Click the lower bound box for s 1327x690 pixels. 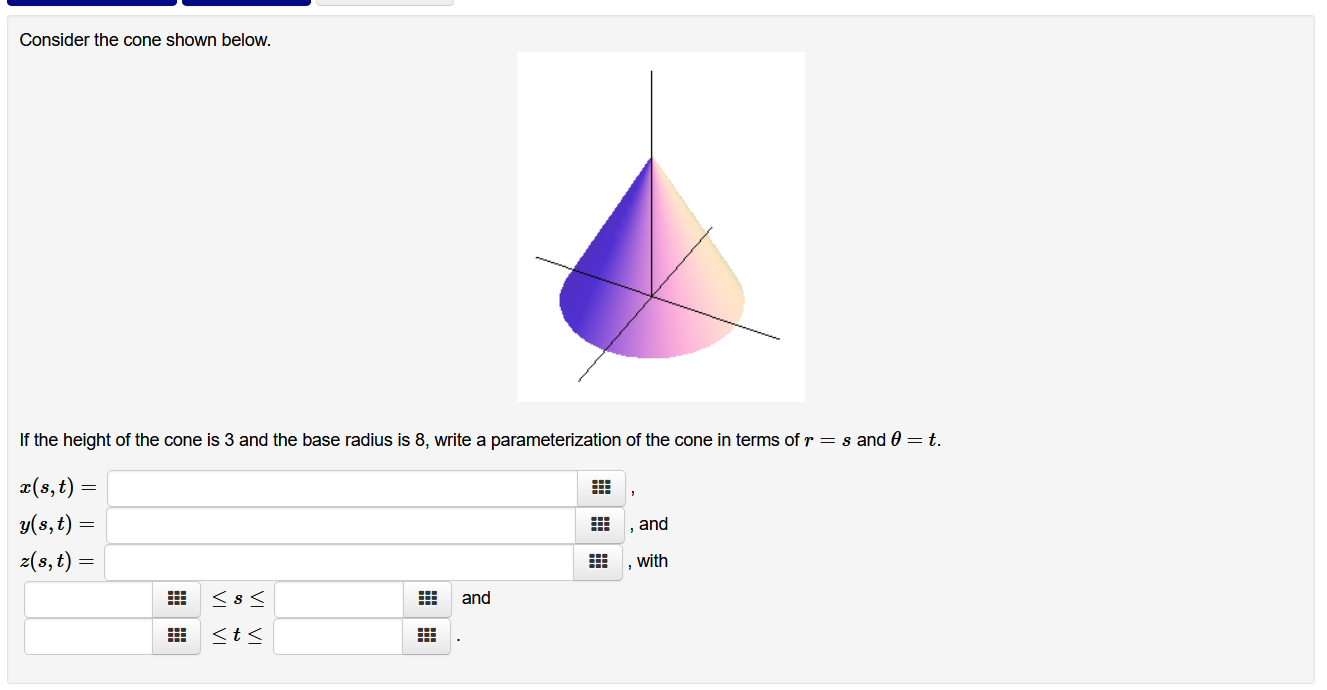click(87, 598)
